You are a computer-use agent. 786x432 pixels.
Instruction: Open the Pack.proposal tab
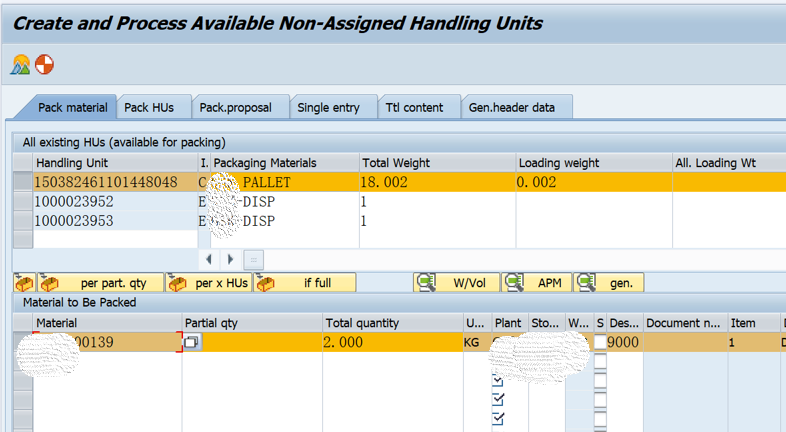[236, 107]
